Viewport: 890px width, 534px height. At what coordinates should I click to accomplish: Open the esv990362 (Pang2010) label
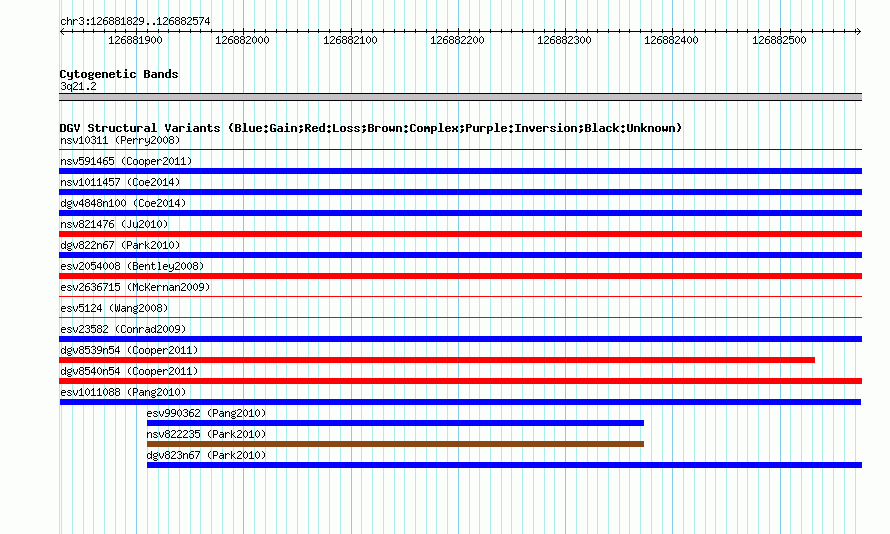206,413
